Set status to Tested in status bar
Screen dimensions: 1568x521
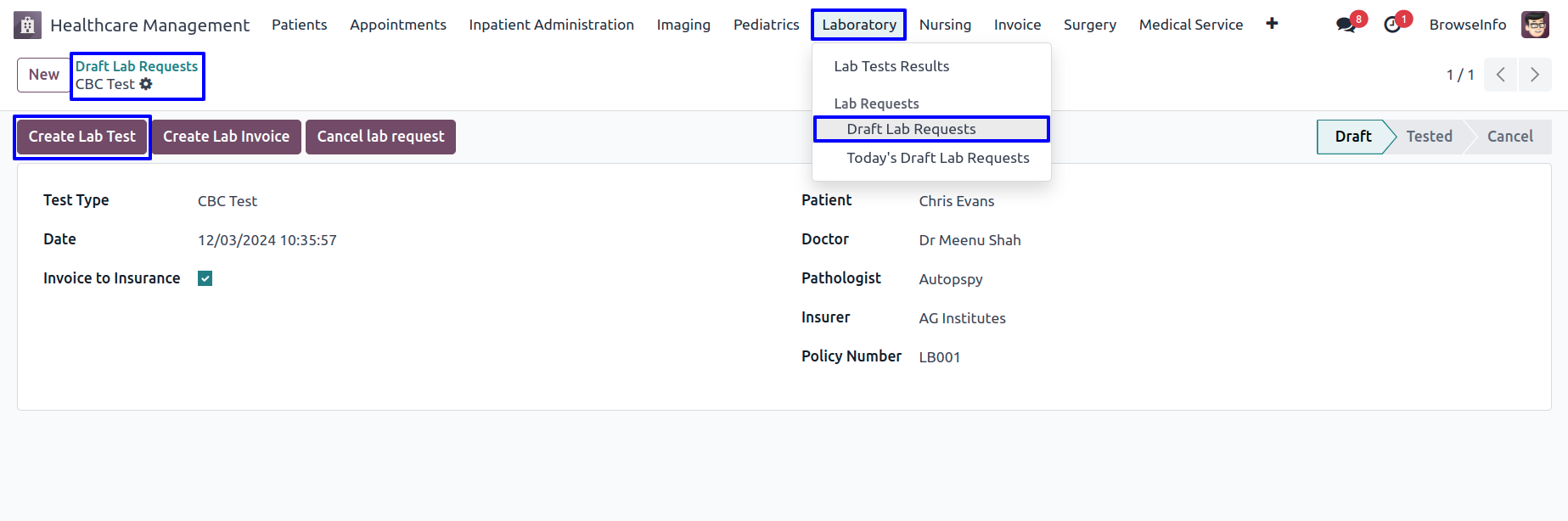click(1429, 137)
